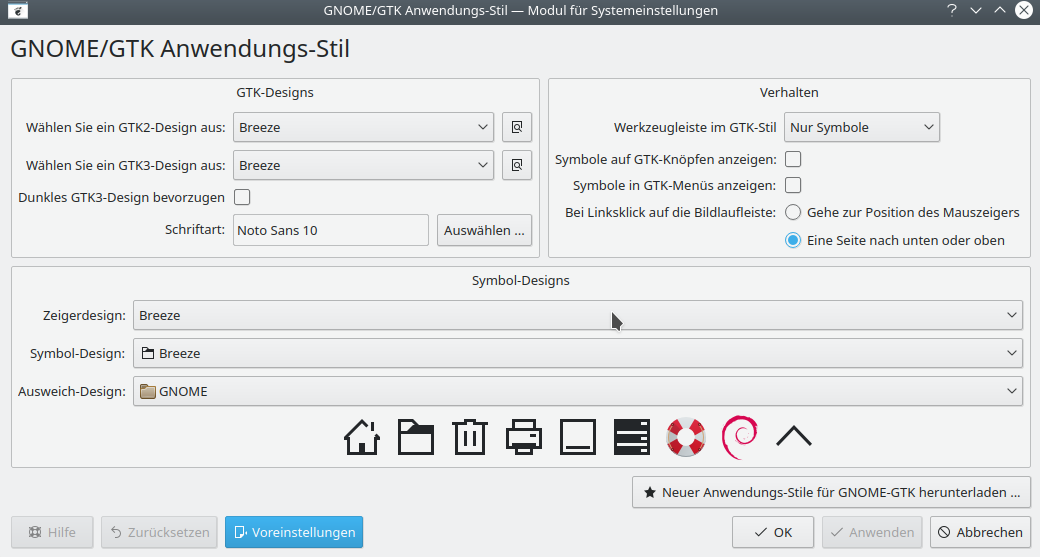Click the printer preview icon

pos(524,438)
